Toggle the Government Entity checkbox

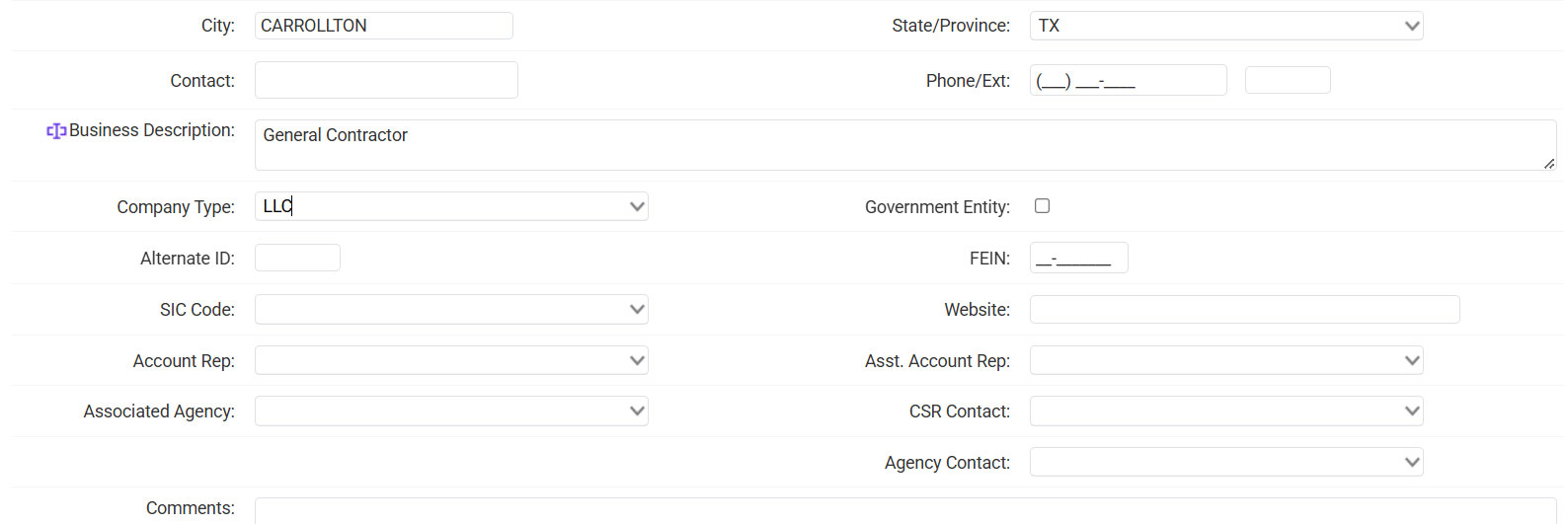click(1042, 206)
